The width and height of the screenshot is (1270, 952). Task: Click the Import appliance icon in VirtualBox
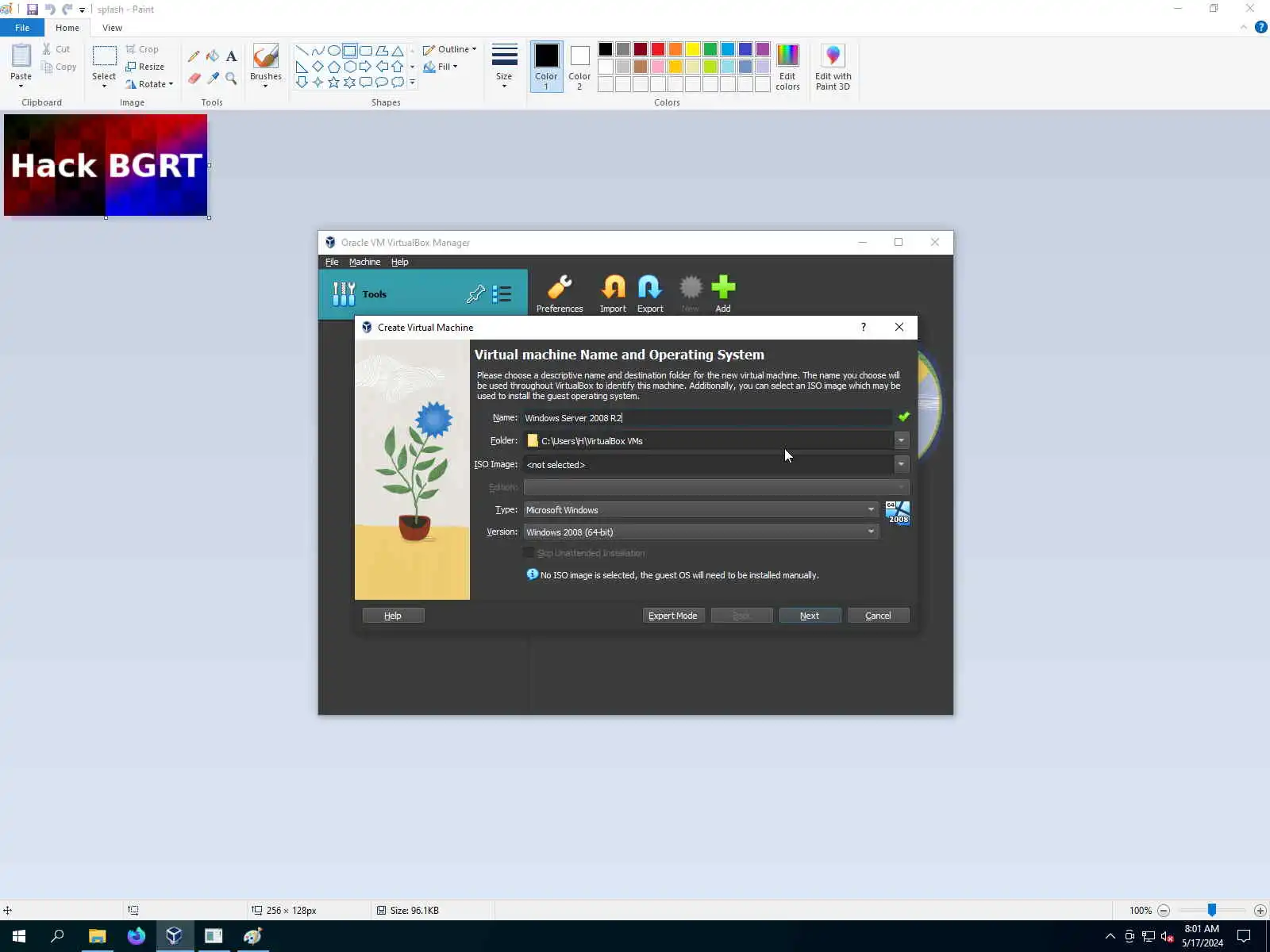click(613, 294)
